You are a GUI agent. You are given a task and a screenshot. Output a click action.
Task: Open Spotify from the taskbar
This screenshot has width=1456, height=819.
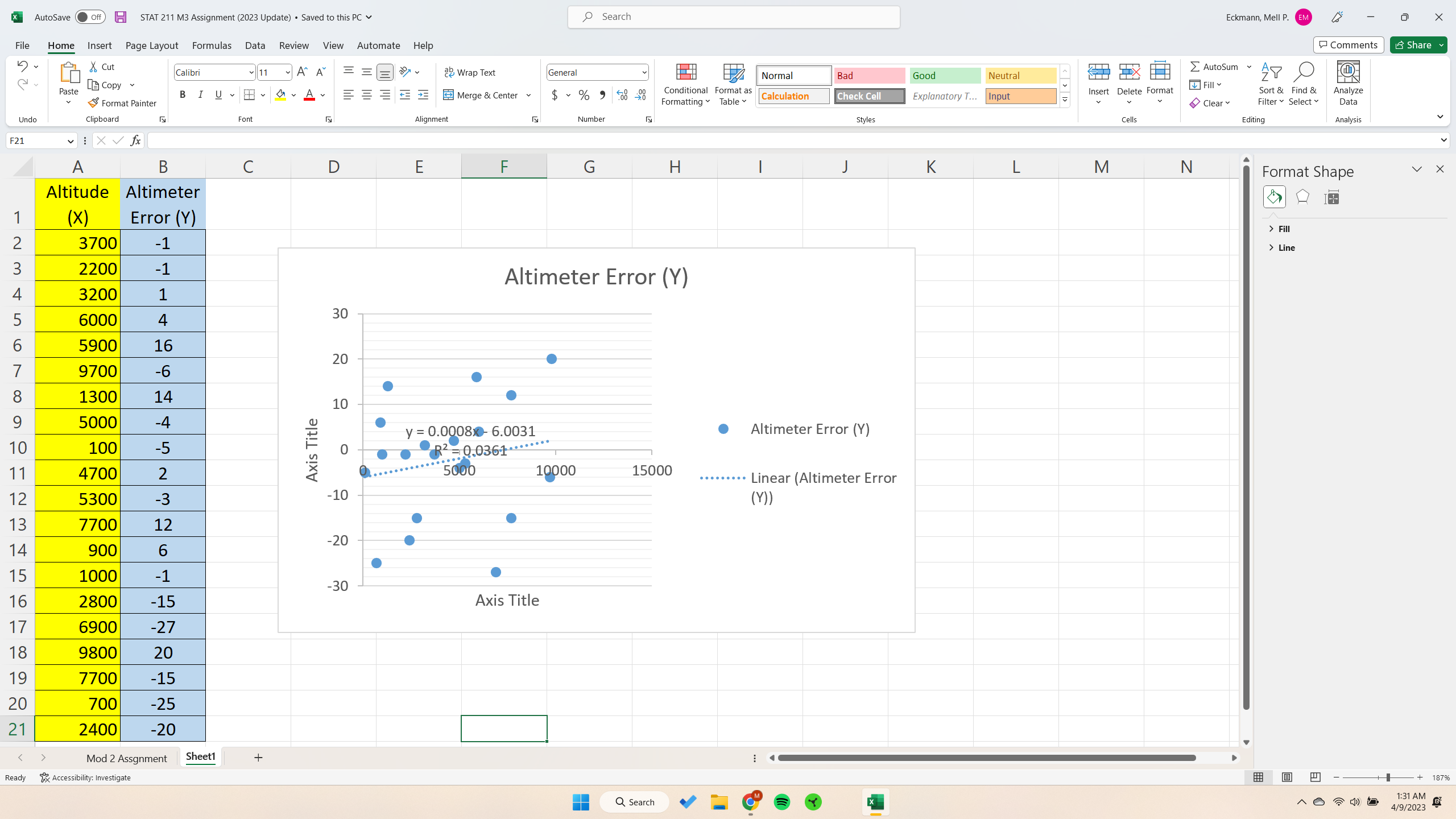pos(781,802)
